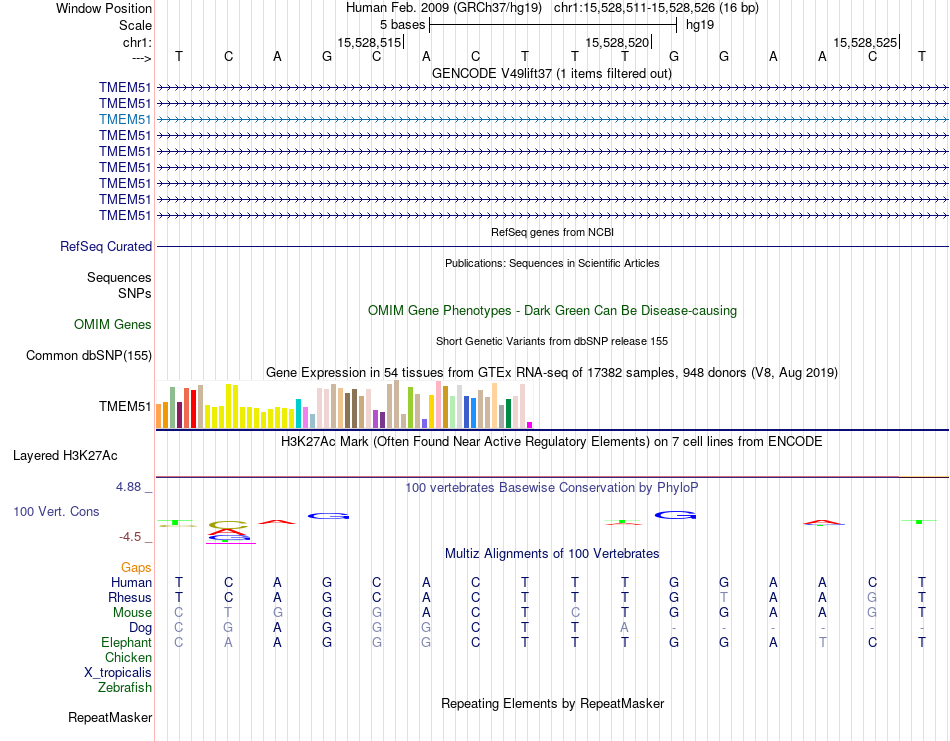Select the Dog alignment row label
The height and width of the screenshot is (741, 950).
coord(140,628)
